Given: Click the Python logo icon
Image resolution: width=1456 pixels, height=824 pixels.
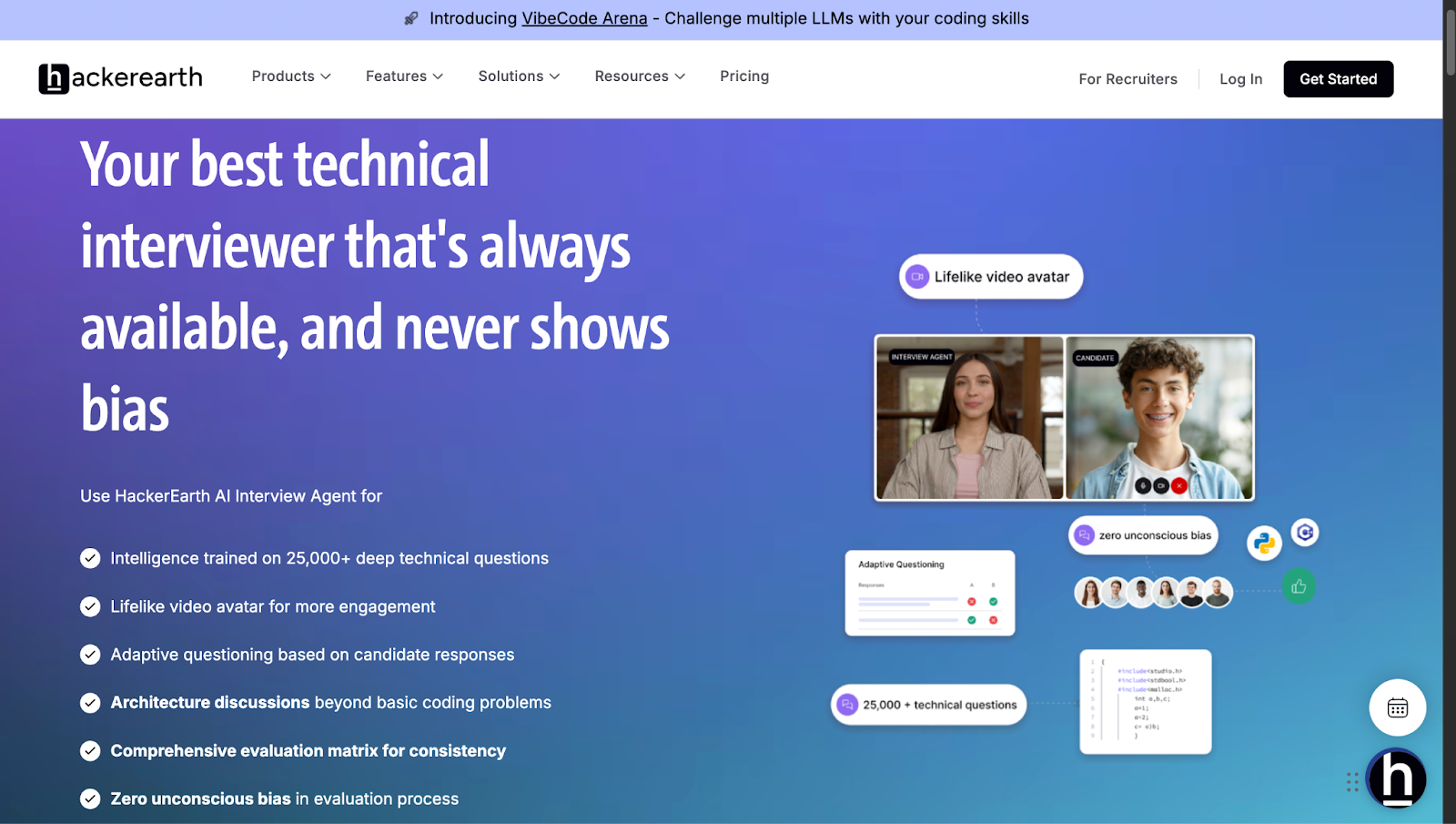Looking at the screenshot, I should click(1264, 544).
